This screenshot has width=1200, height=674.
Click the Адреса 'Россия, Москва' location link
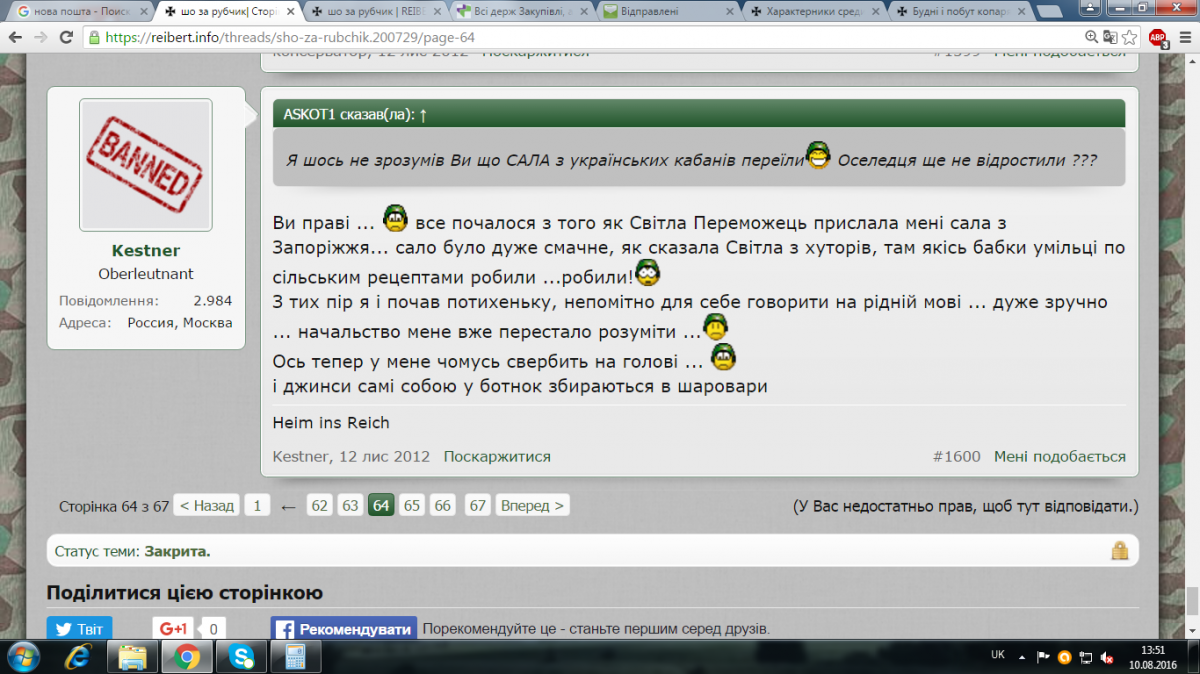[180, 323]
